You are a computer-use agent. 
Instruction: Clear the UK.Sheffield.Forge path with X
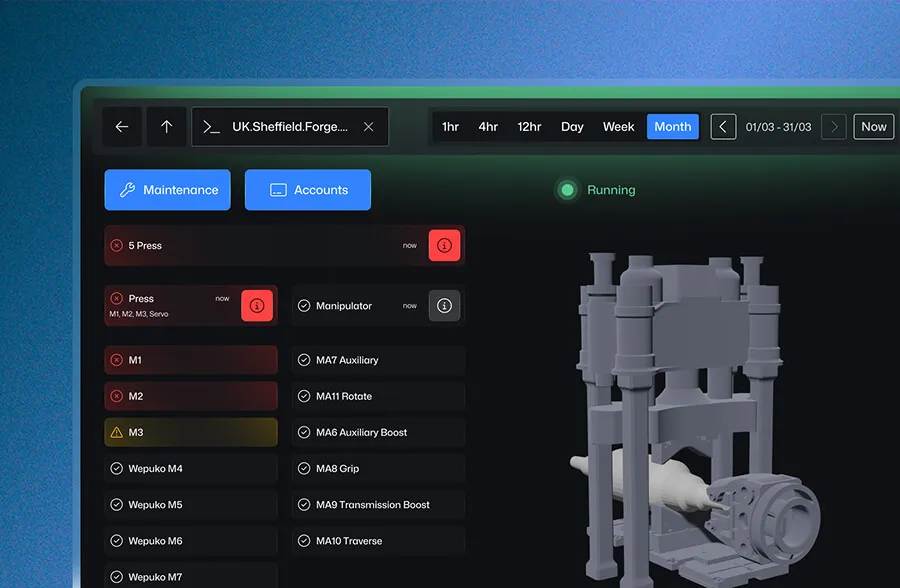[x=368, y=127]
